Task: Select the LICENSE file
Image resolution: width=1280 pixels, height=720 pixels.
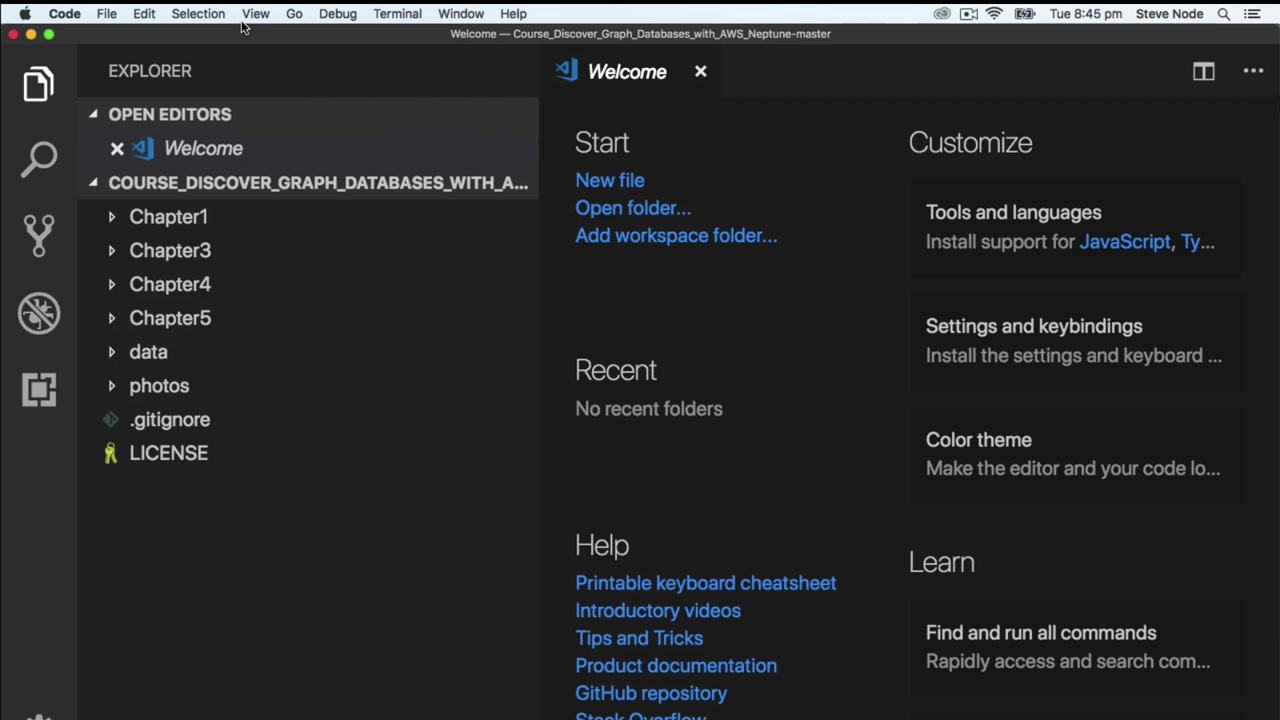Action: pos(309,453)
